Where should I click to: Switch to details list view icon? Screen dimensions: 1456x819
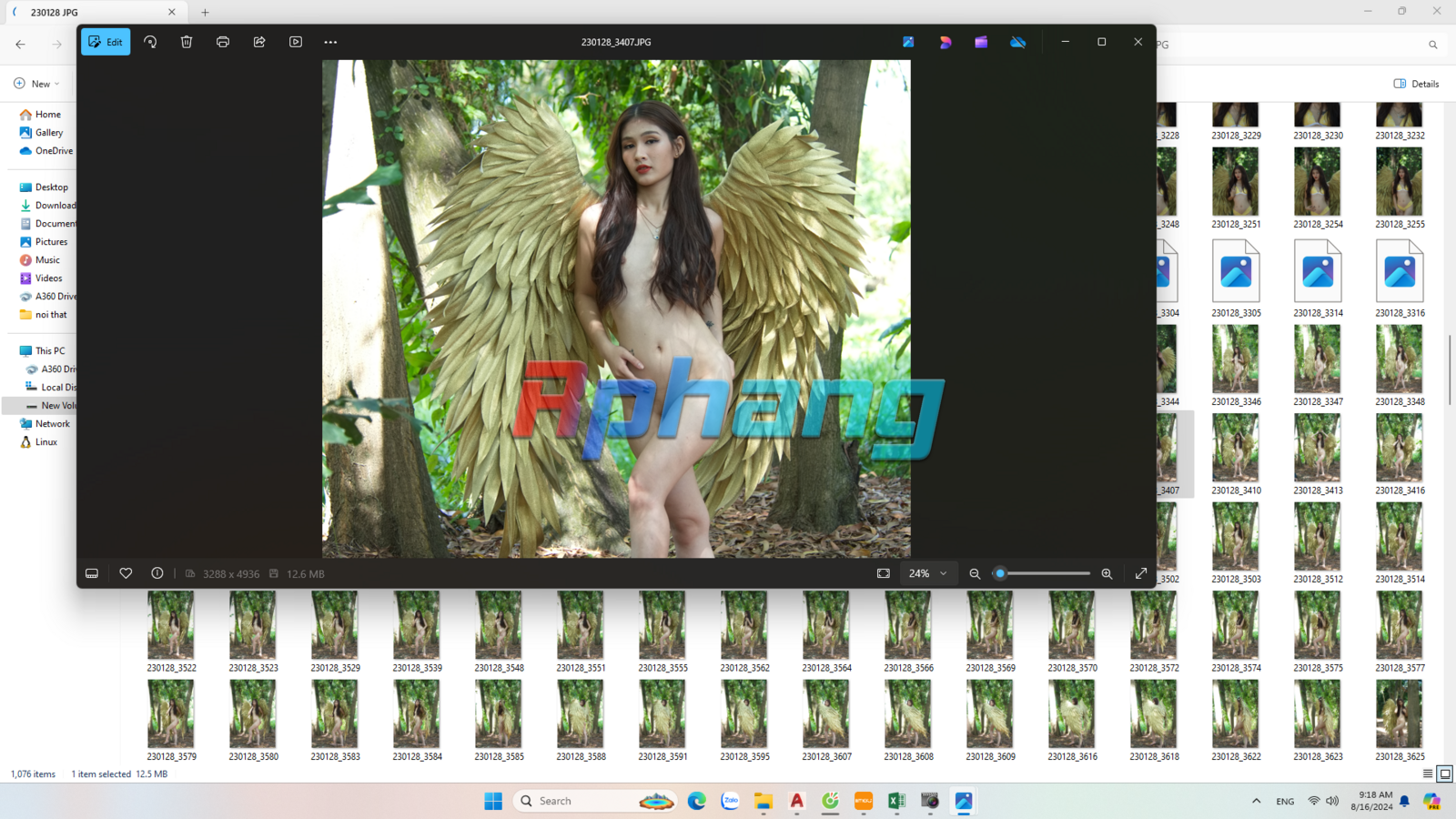(x=1428, y=774)
